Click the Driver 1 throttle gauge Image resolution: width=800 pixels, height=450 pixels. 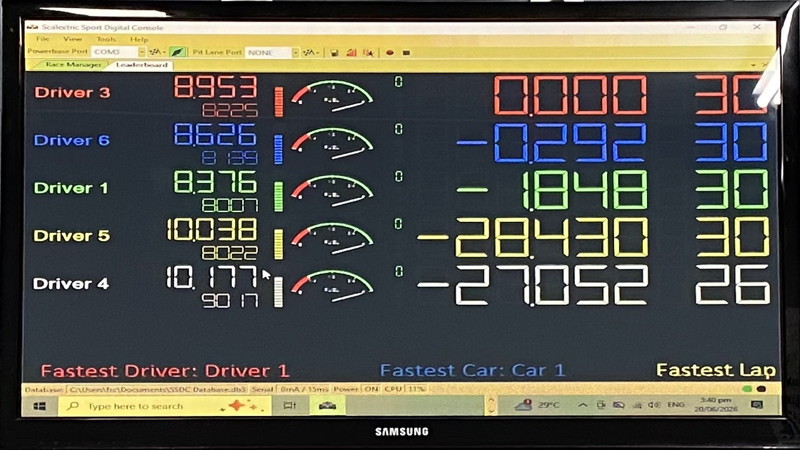(x=332, y=191)
